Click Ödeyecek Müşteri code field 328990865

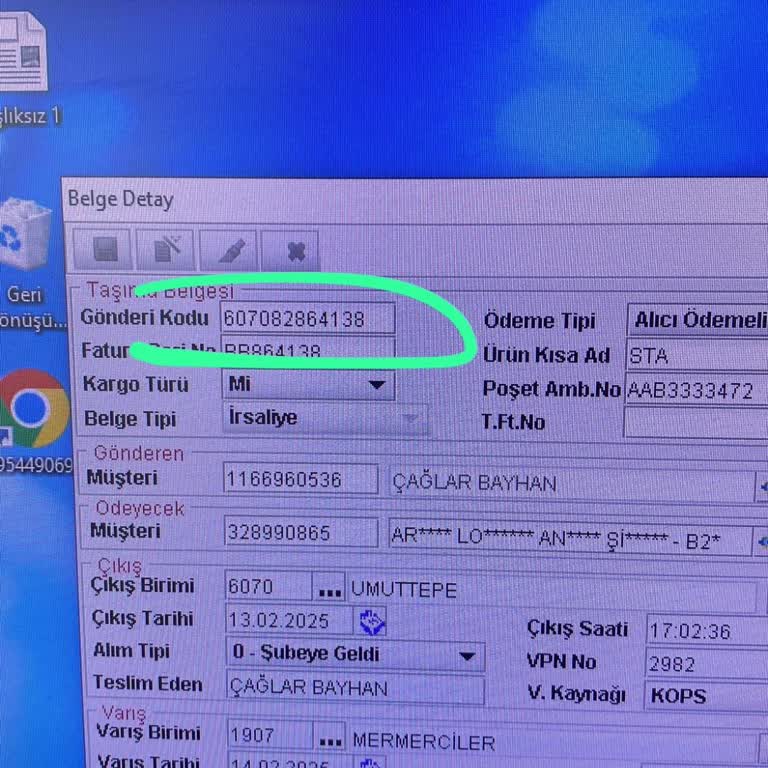(x=301, y=532)
